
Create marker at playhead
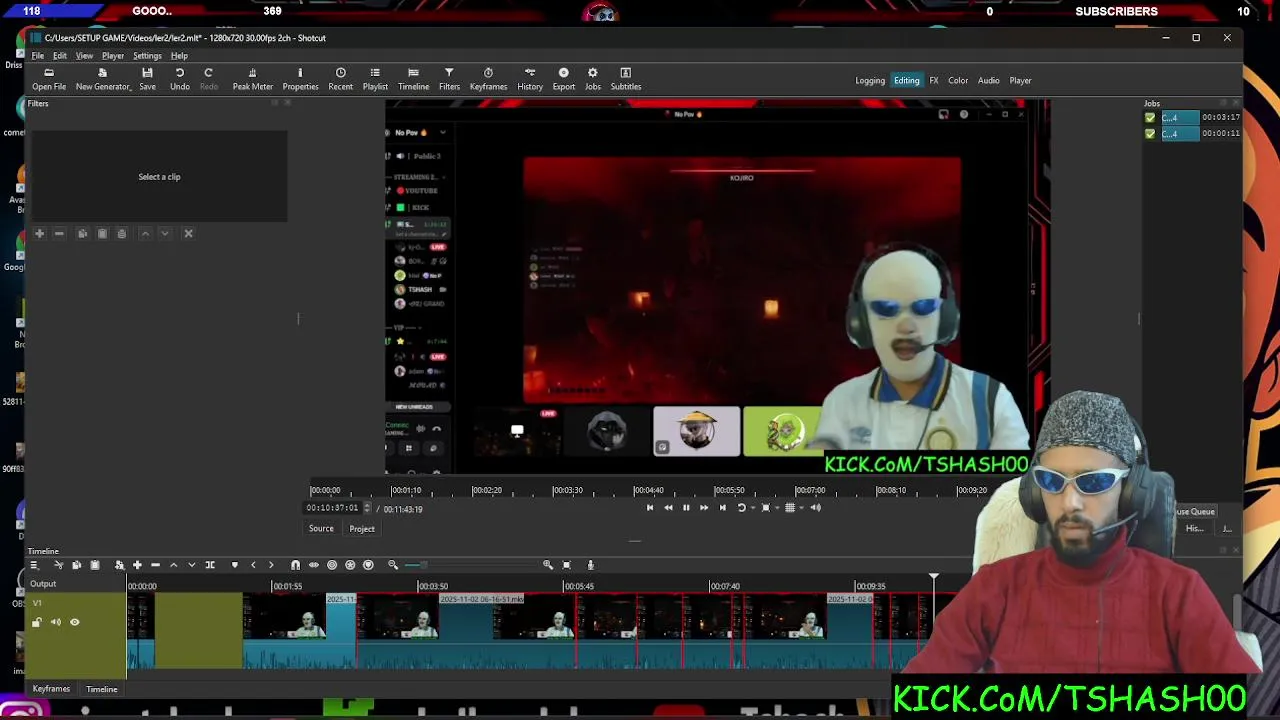coord(235,566)
